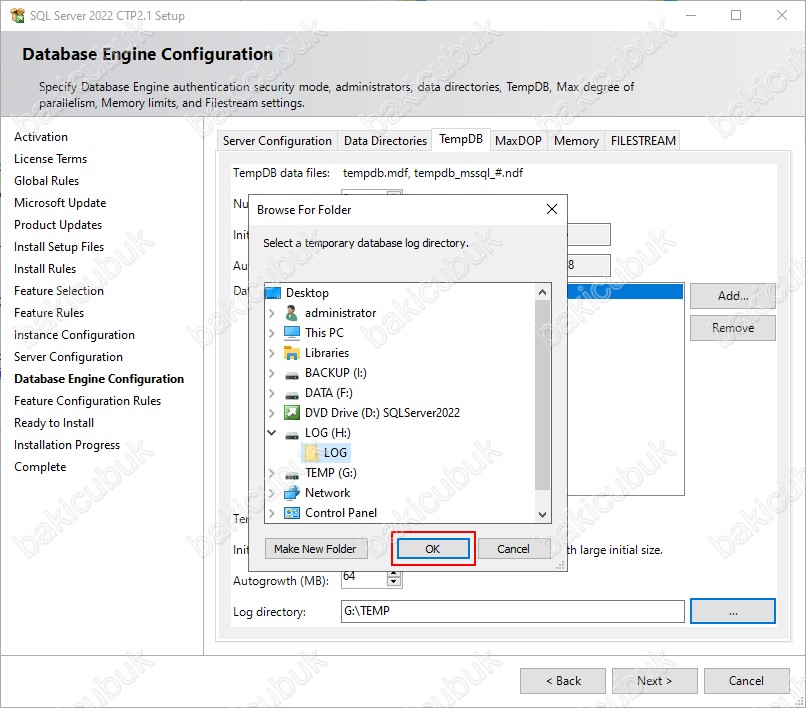Click the Remove data directory button
The image size is (806, 708).
tap(732, 328)
